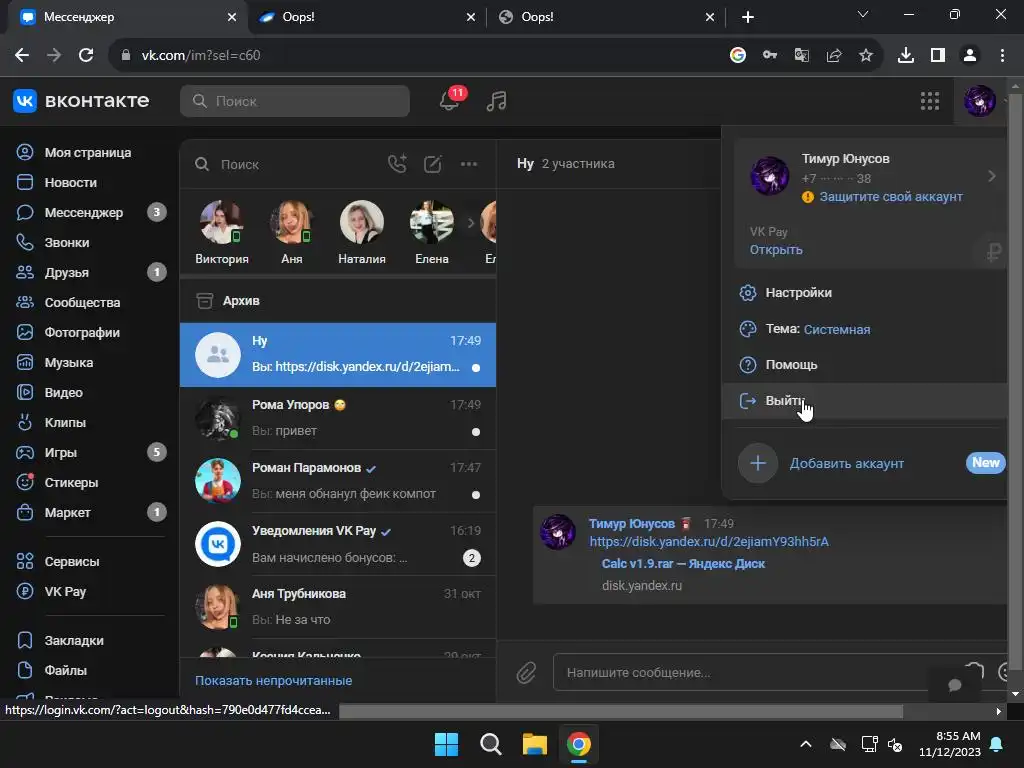1024x768 pixels.
Task: Open the messenger three-dots options menu
Action: click(x=469, y=164)
